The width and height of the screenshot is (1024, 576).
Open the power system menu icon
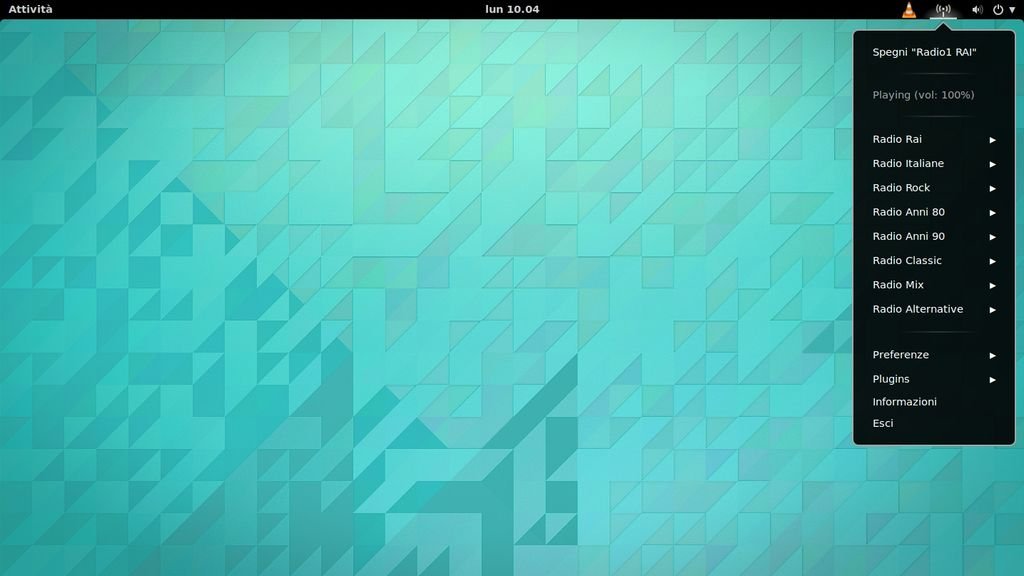click(998, 10)
